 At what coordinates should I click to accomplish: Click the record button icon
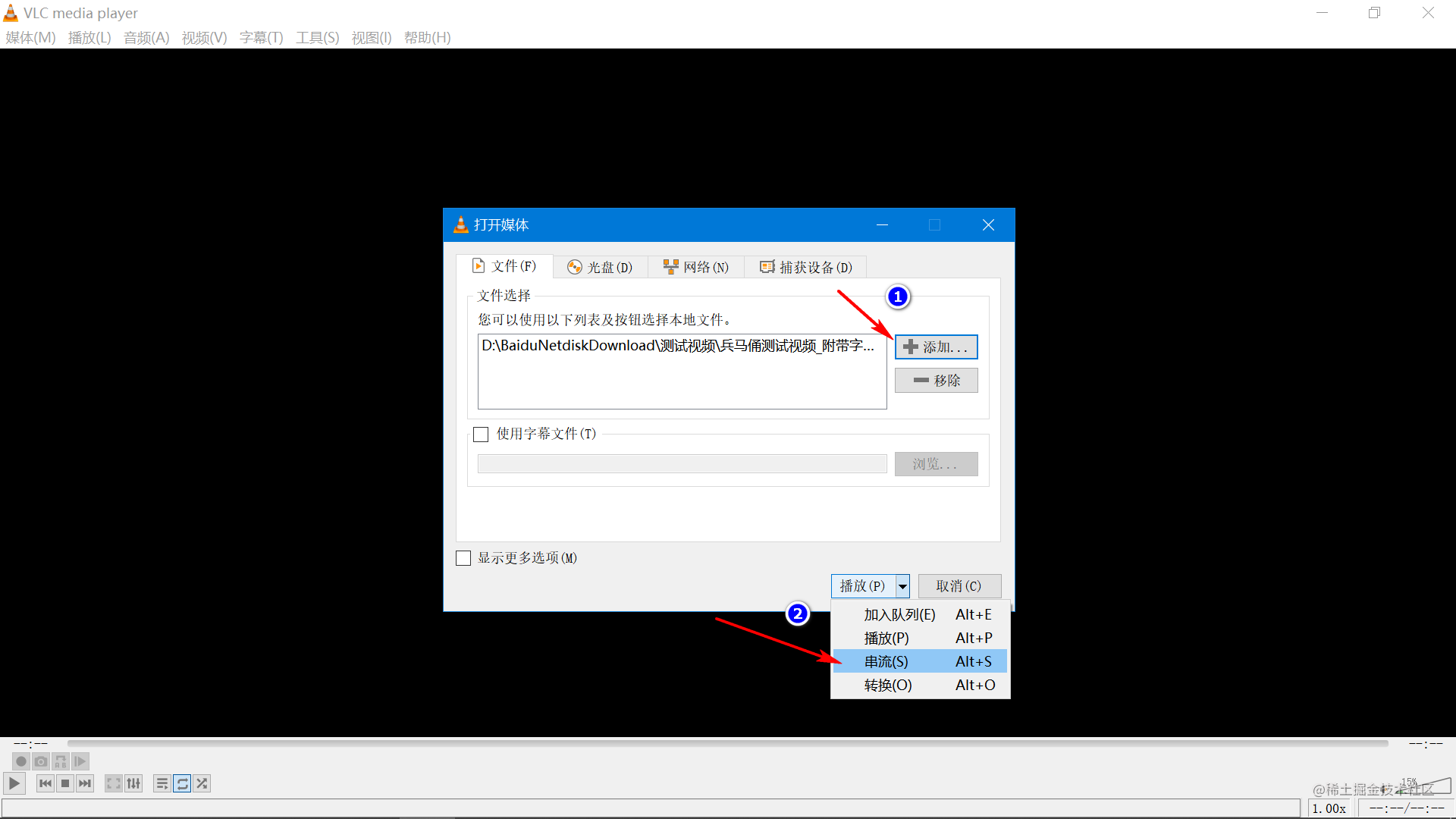pyautogui.click(x=21, y=761)
